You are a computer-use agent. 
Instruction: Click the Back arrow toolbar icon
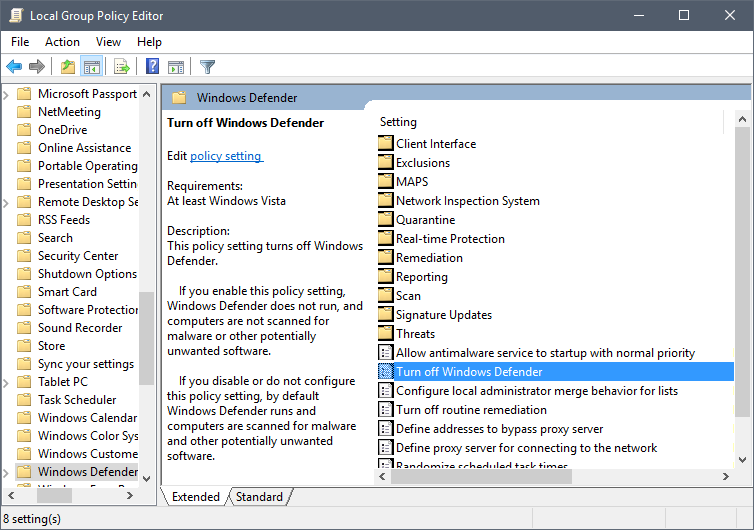pyautogui.click(x=14, y=66)
